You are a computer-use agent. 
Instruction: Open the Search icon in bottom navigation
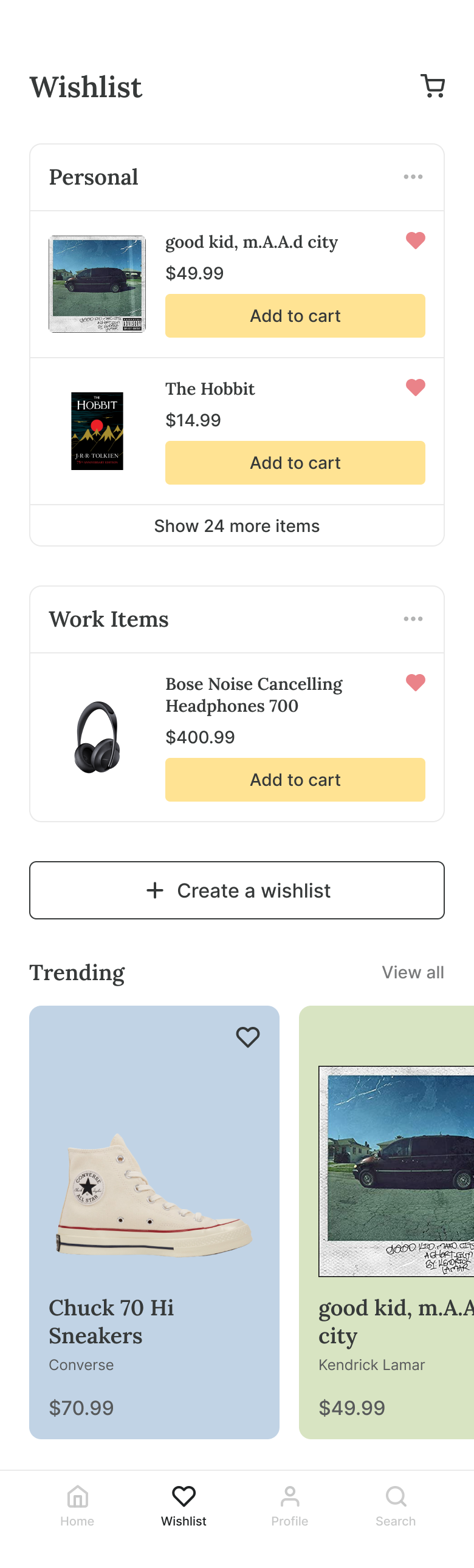pyautogui.click(x=396, y=1498)
